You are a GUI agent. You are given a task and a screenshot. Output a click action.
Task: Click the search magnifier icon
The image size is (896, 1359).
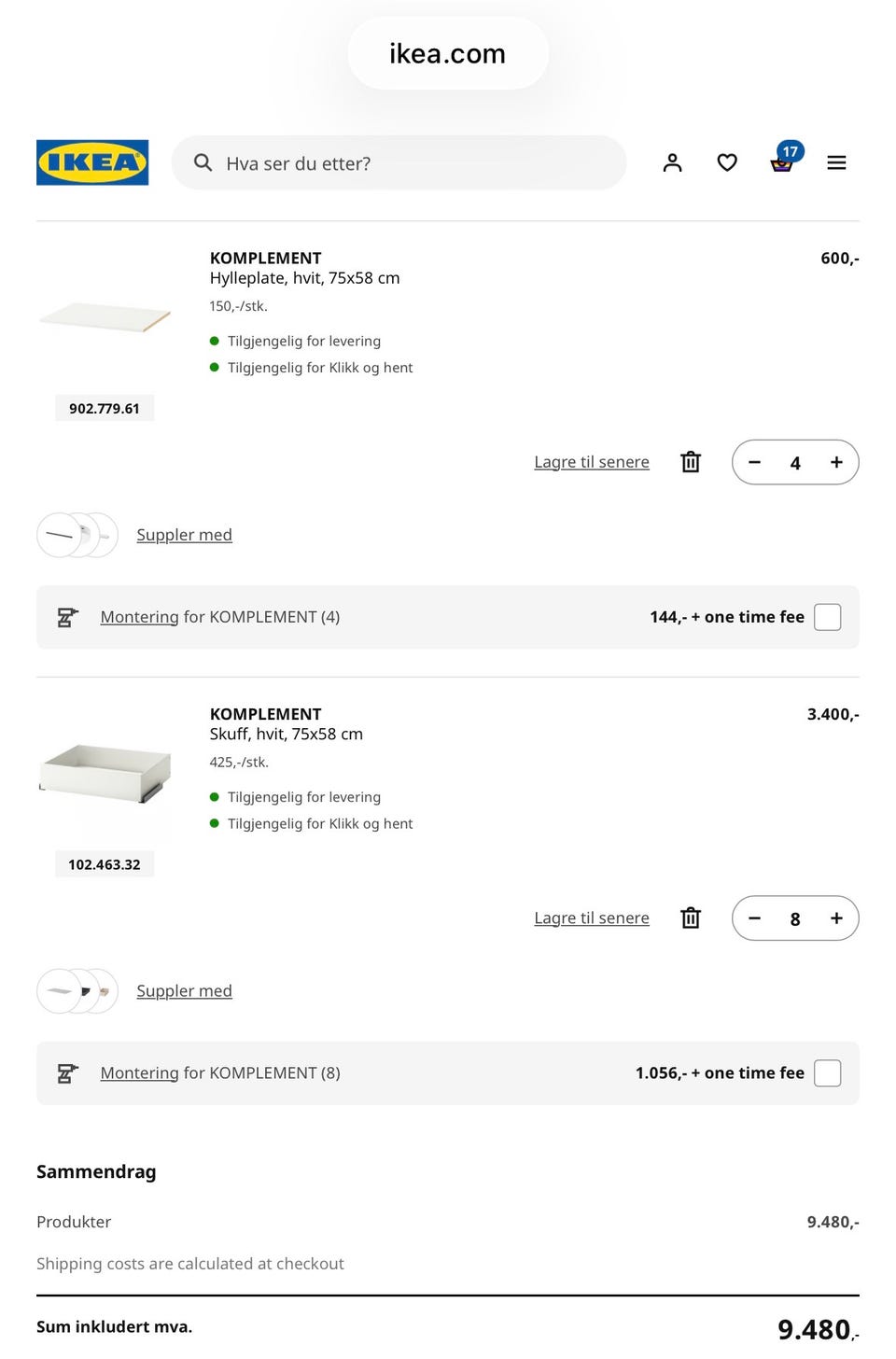coord(203,162)
